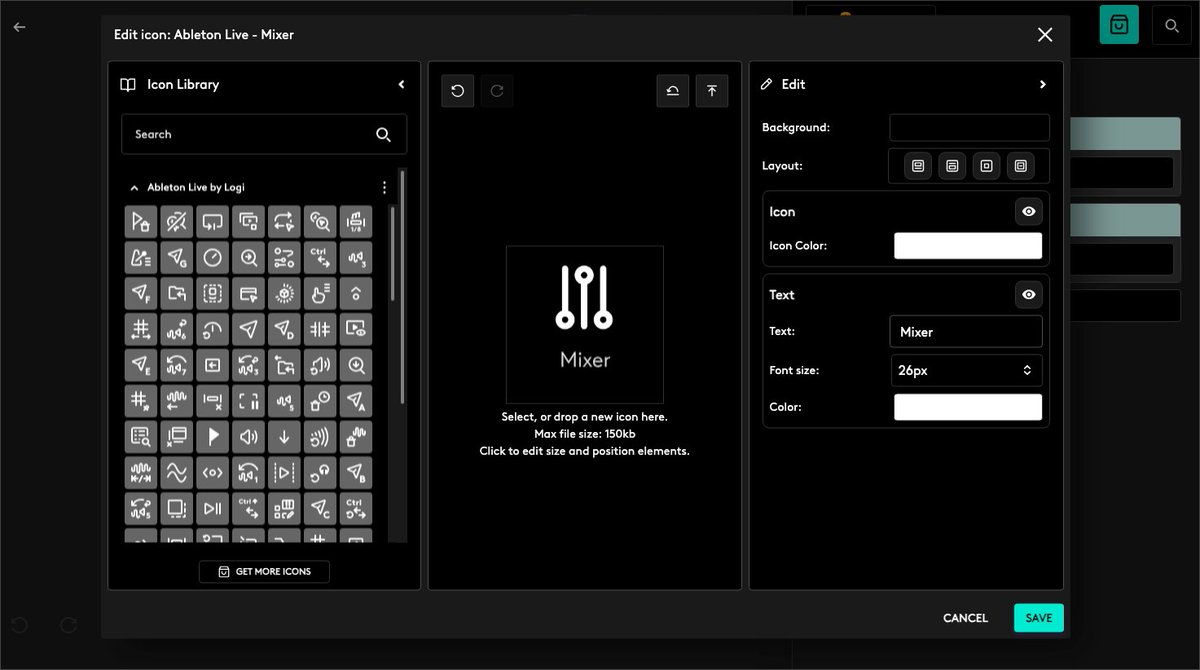Click the Text field containing Mixer
Screen dimensions: 1200x670
(x=966, y=332)
